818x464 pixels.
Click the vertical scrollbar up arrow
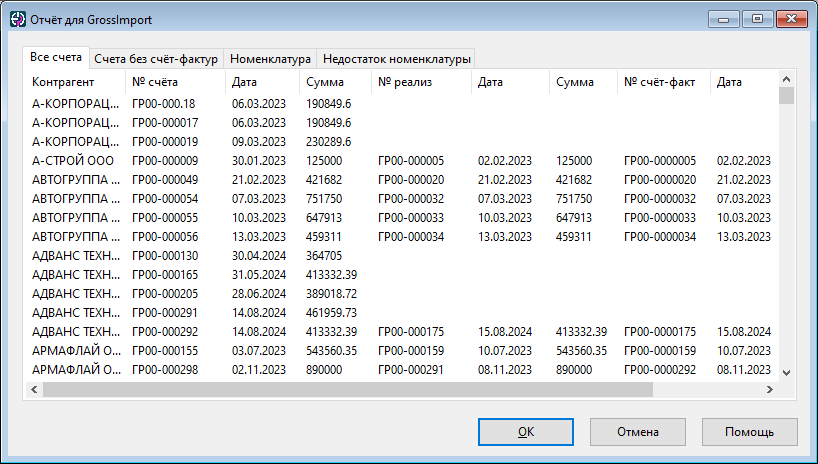[x=787, y=79]
